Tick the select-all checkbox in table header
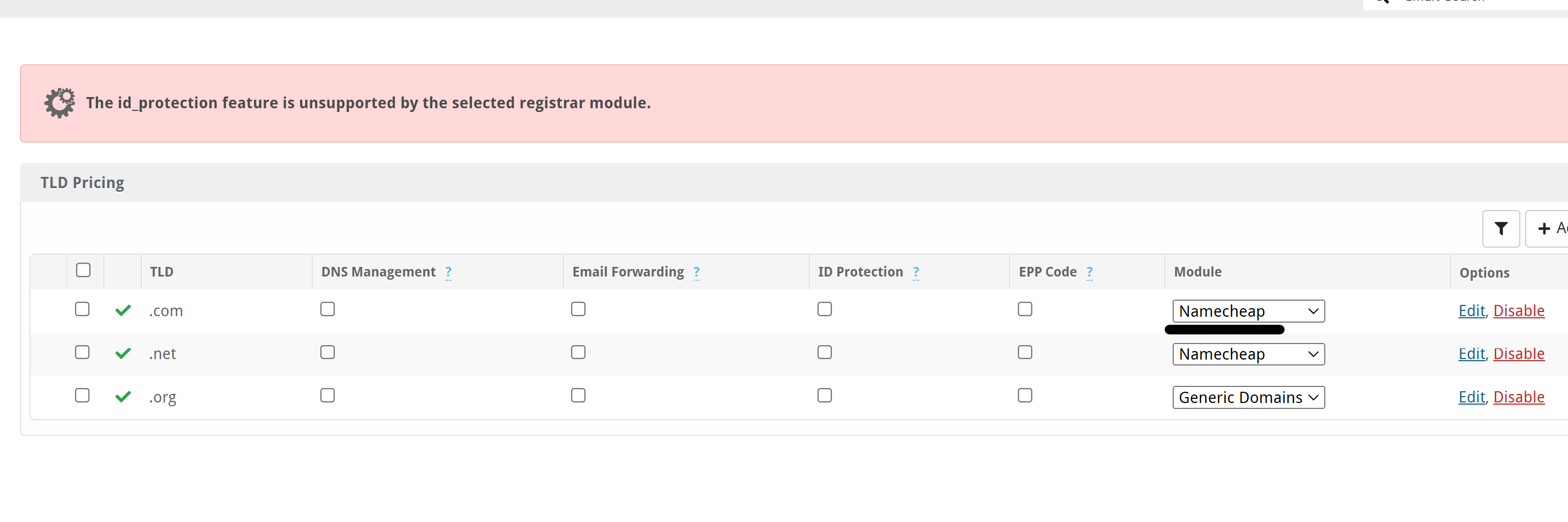The image size is (1568, 522). [x=84, y=270]
